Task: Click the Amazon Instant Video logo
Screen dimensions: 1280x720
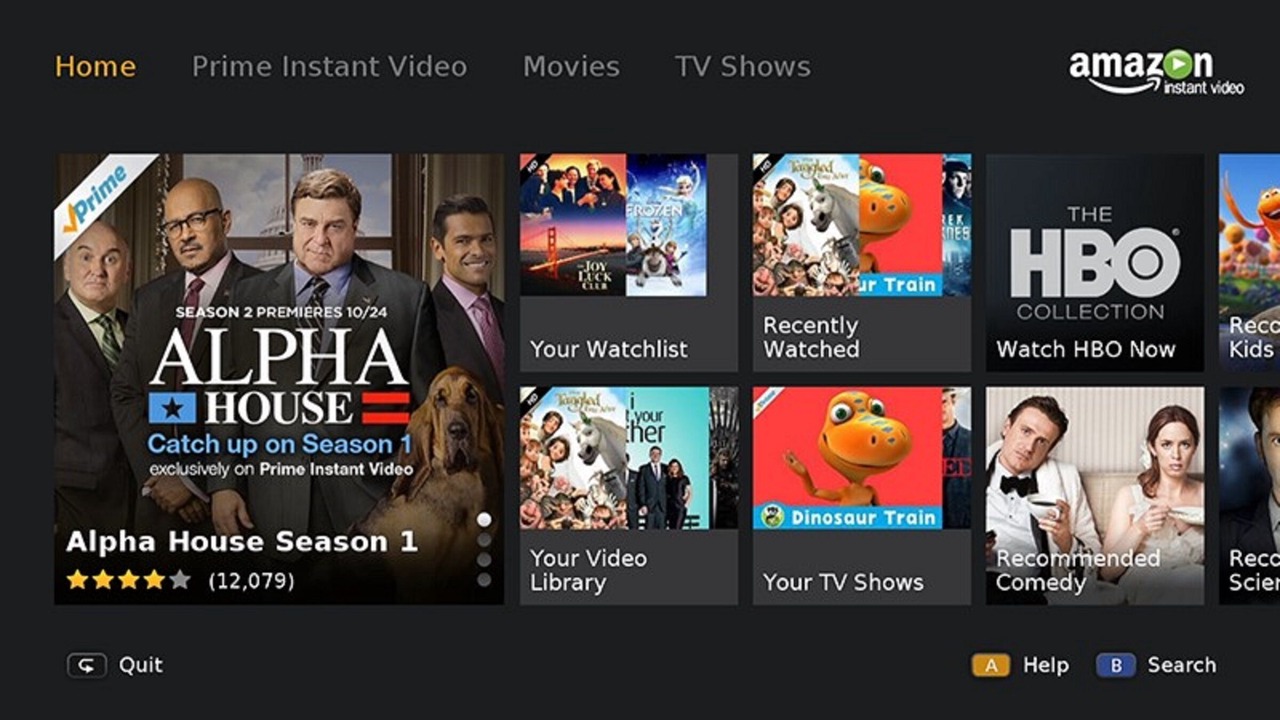Action: [1156, 71]
